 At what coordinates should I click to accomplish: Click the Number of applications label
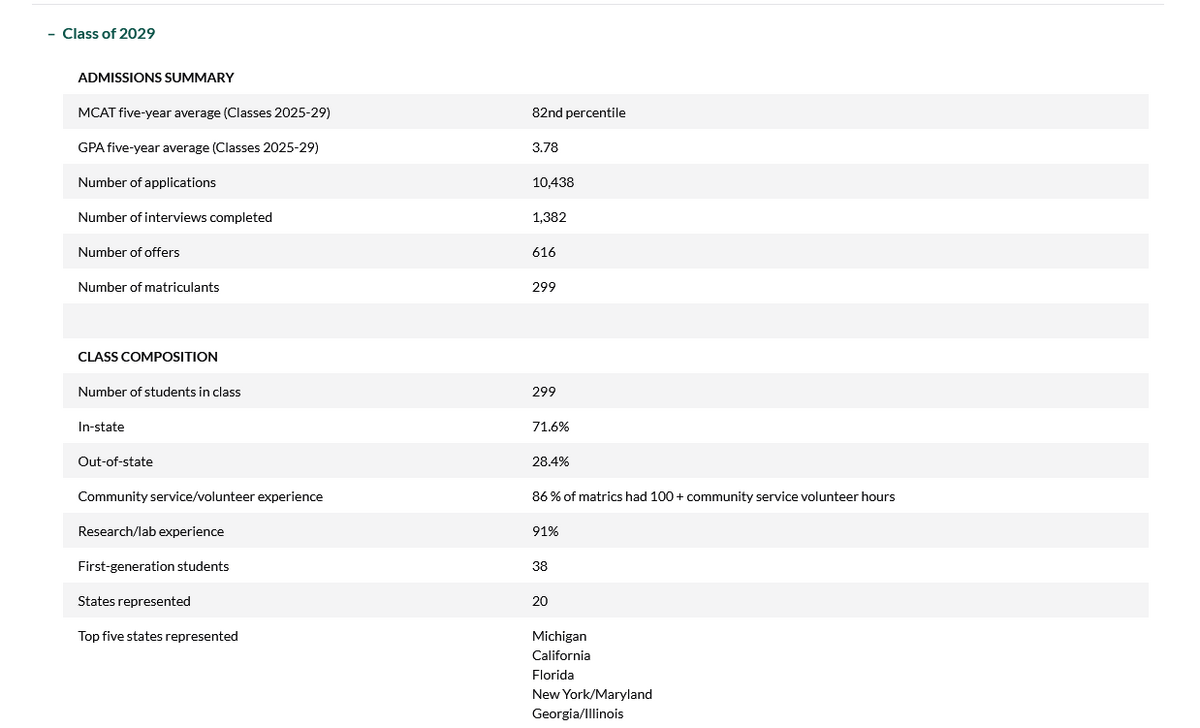coord(147,183)
